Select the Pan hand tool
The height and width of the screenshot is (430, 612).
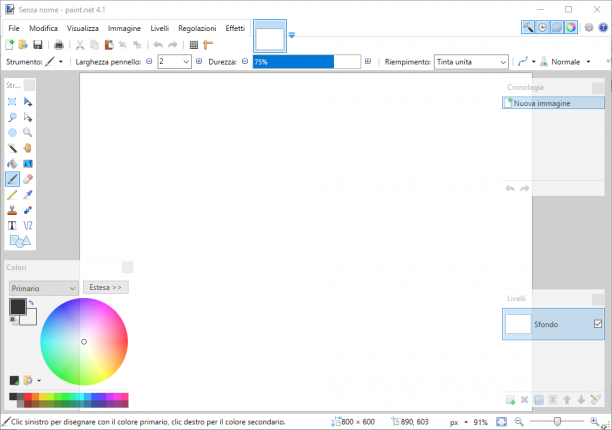pyautogui.click(x=28, y=148)
